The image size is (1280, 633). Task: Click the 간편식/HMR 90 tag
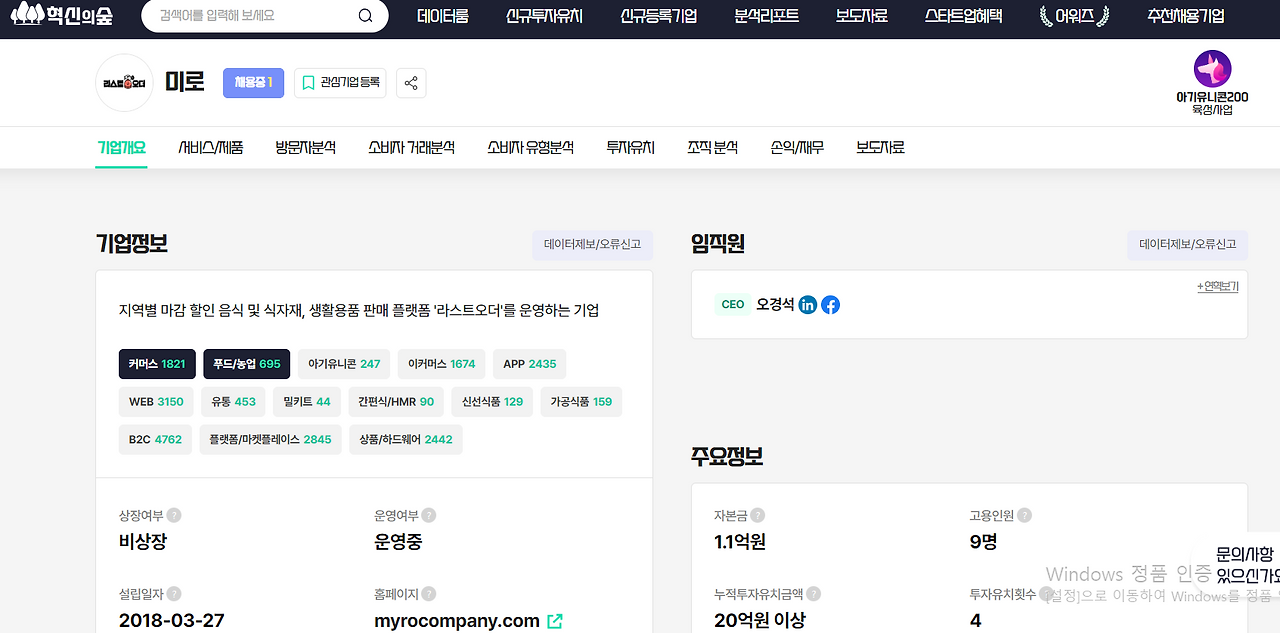tap(396, 402)
